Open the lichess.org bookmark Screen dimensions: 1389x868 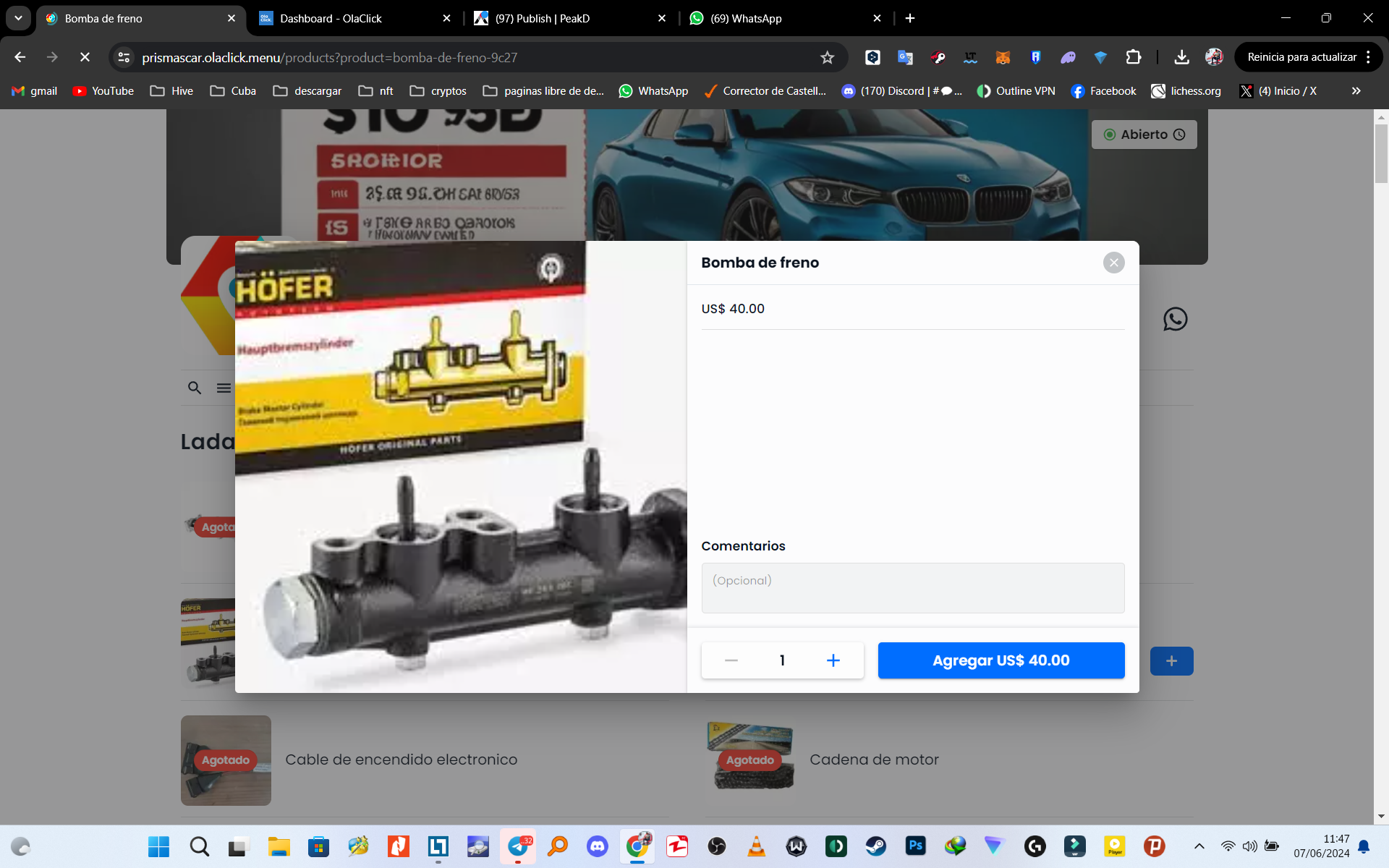pos(1186,91)
